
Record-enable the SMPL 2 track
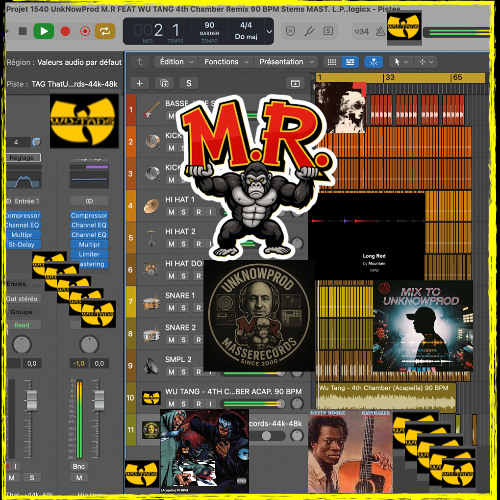[199, 372]
